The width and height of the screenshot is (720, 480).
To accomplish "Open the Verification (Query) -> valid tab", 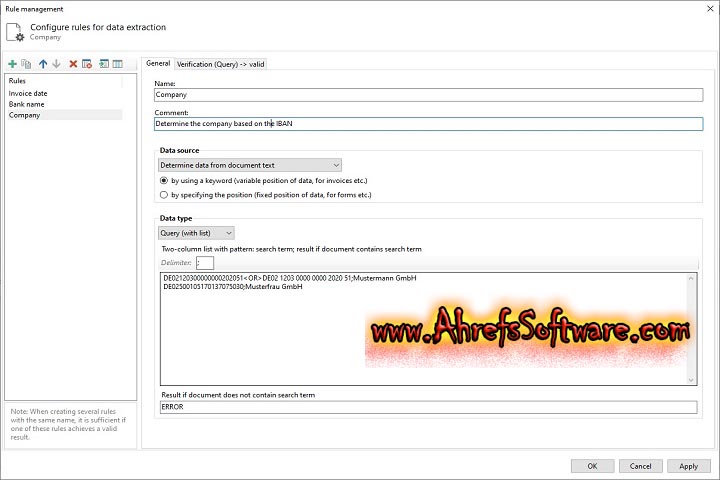I will pyautogui.click(x=220, y=64).
